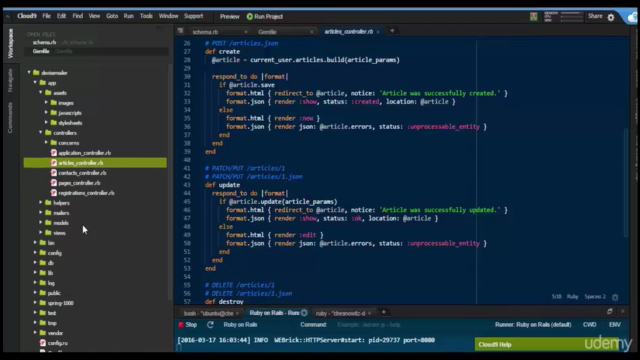Open the Support menu

(193, 16)
